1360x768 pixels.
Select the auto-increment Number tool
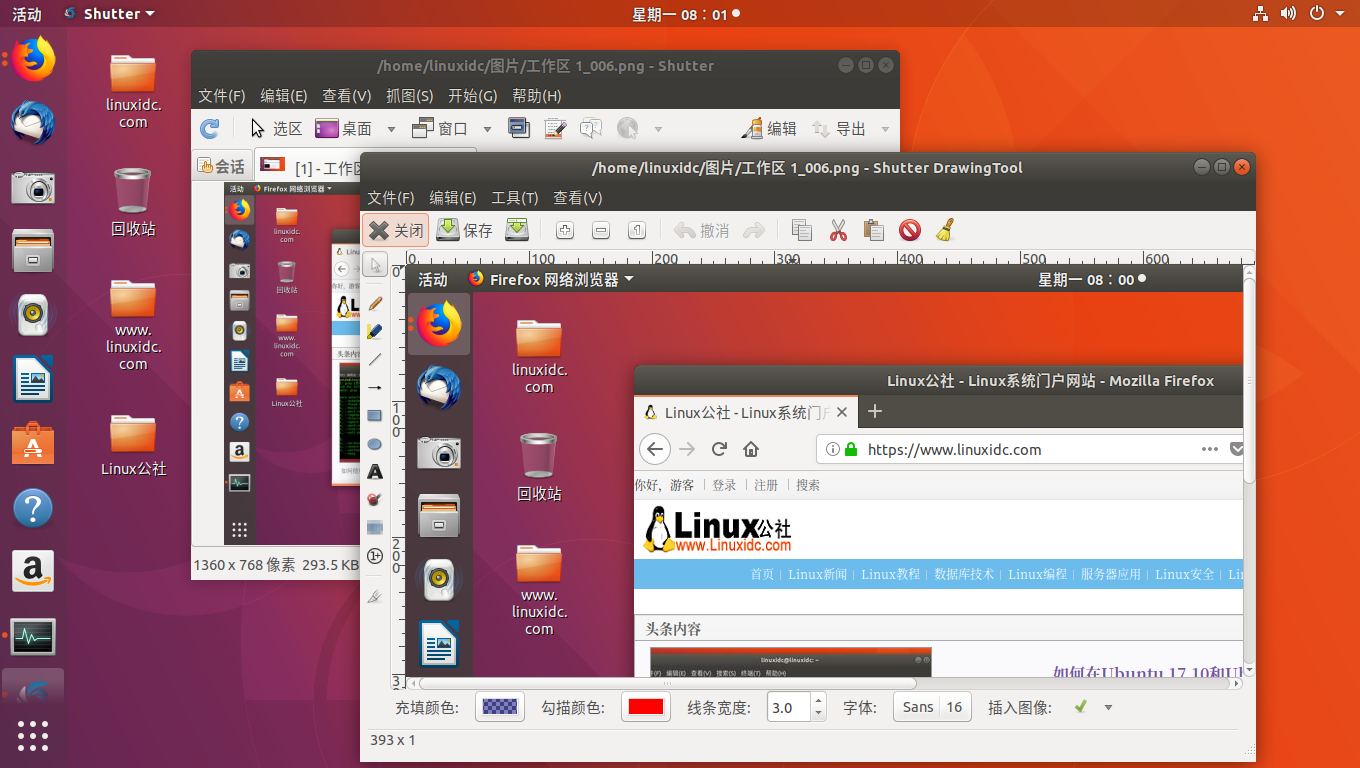click(375, 556)
